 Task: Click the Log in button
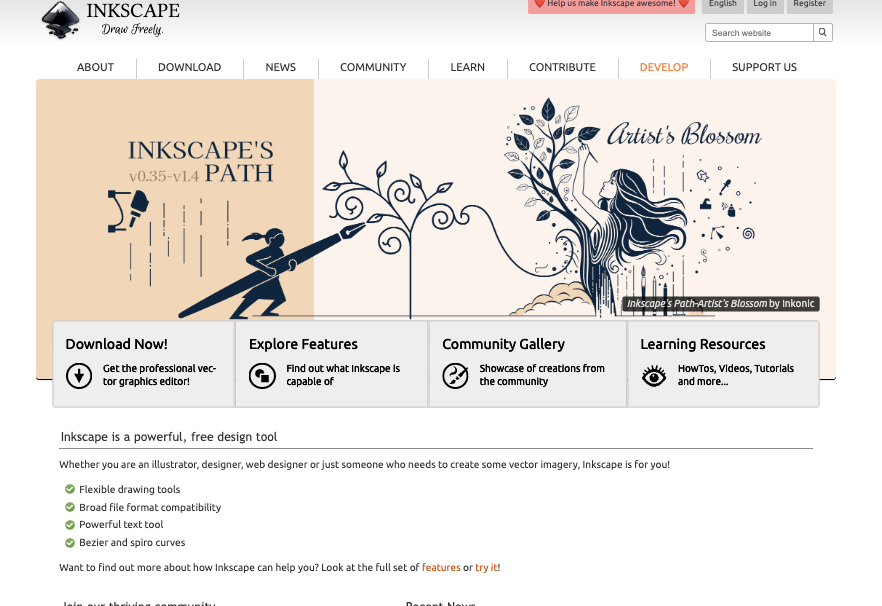coord(765,5)
